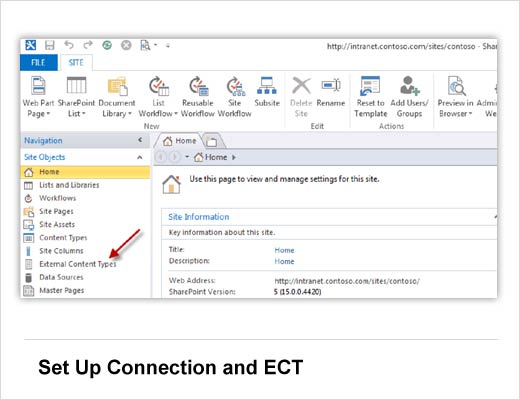
Task: Click the Title value Home link
Action: click(x=284, y=250)
